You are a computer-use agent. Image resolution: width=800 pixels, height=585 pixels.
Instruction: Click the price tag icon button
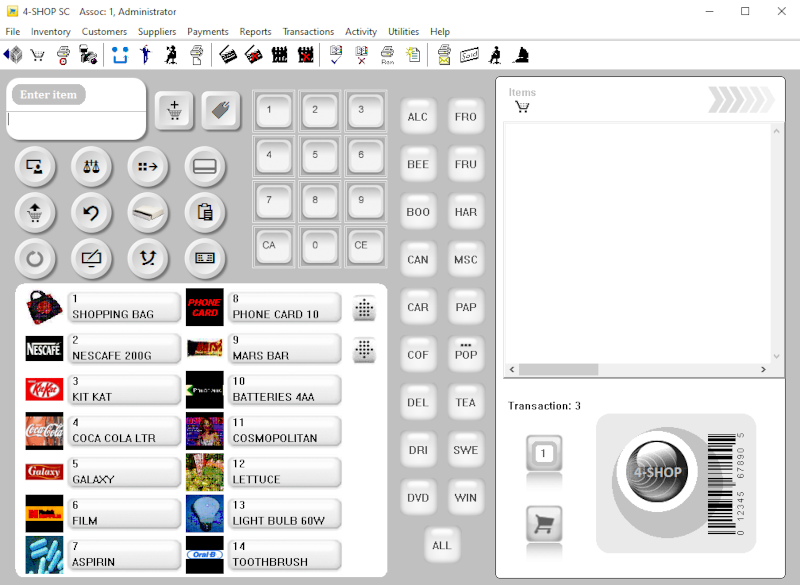coord(221,110)
